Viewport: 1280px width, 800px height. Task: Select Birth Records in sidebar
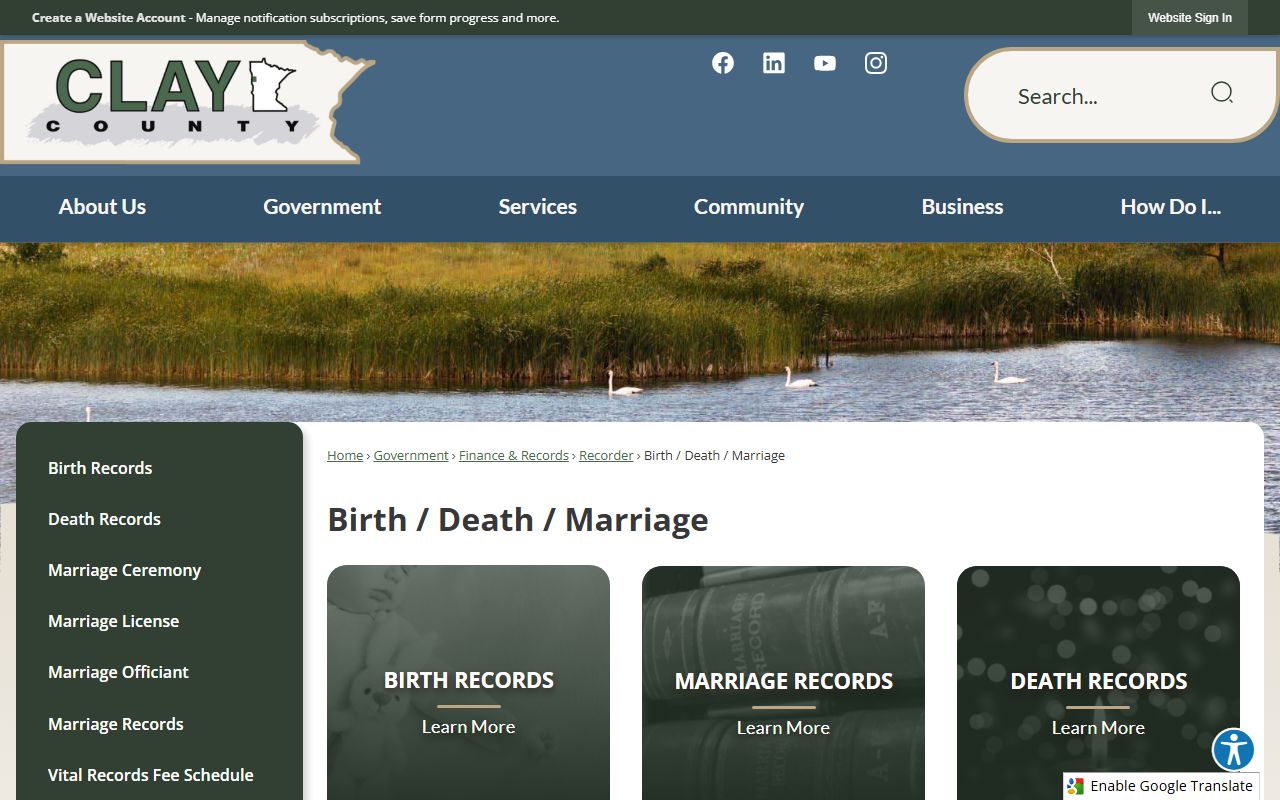tap(100, 468)
